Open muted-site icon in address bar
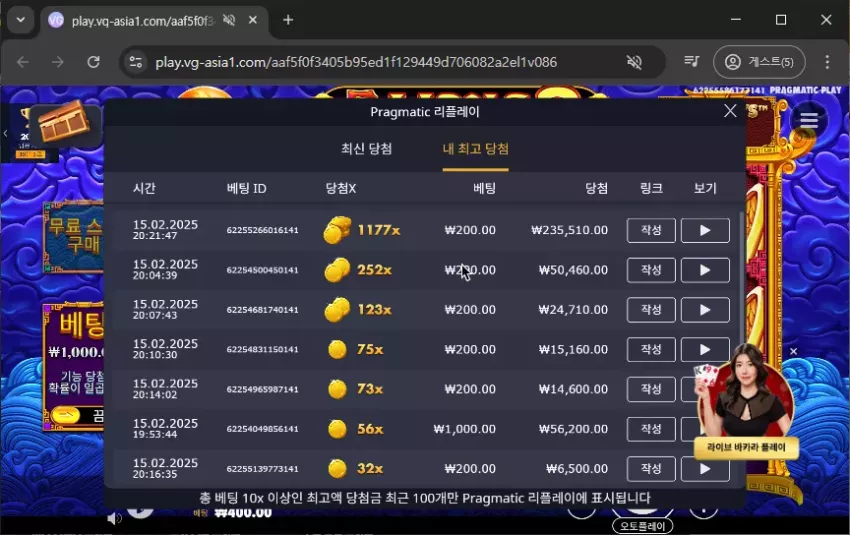This screenshot has height=535, width=850. click(634, 62)
